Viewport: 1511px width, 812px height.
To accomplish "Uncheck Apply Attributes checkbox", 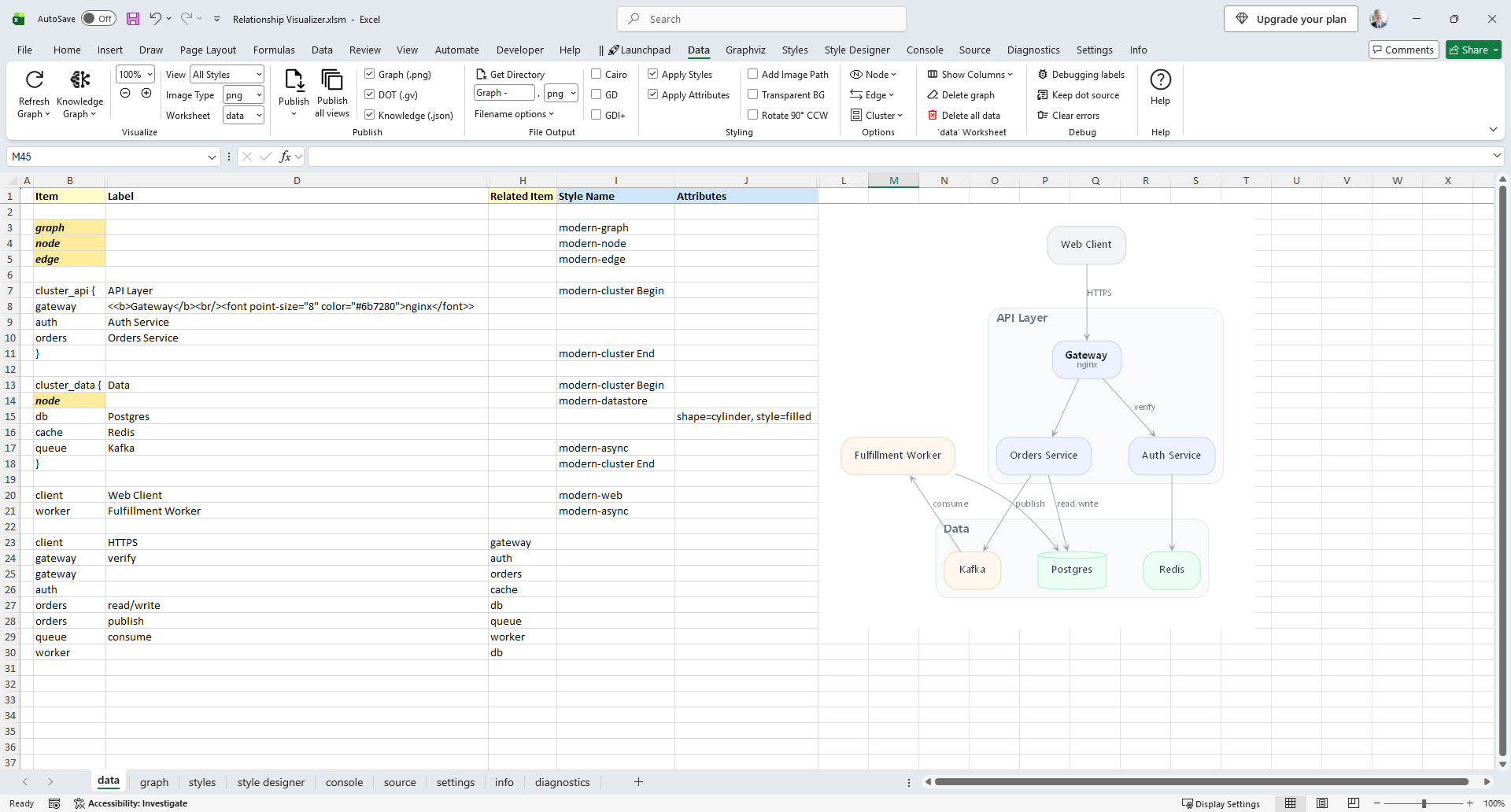I will coord(652,94).
